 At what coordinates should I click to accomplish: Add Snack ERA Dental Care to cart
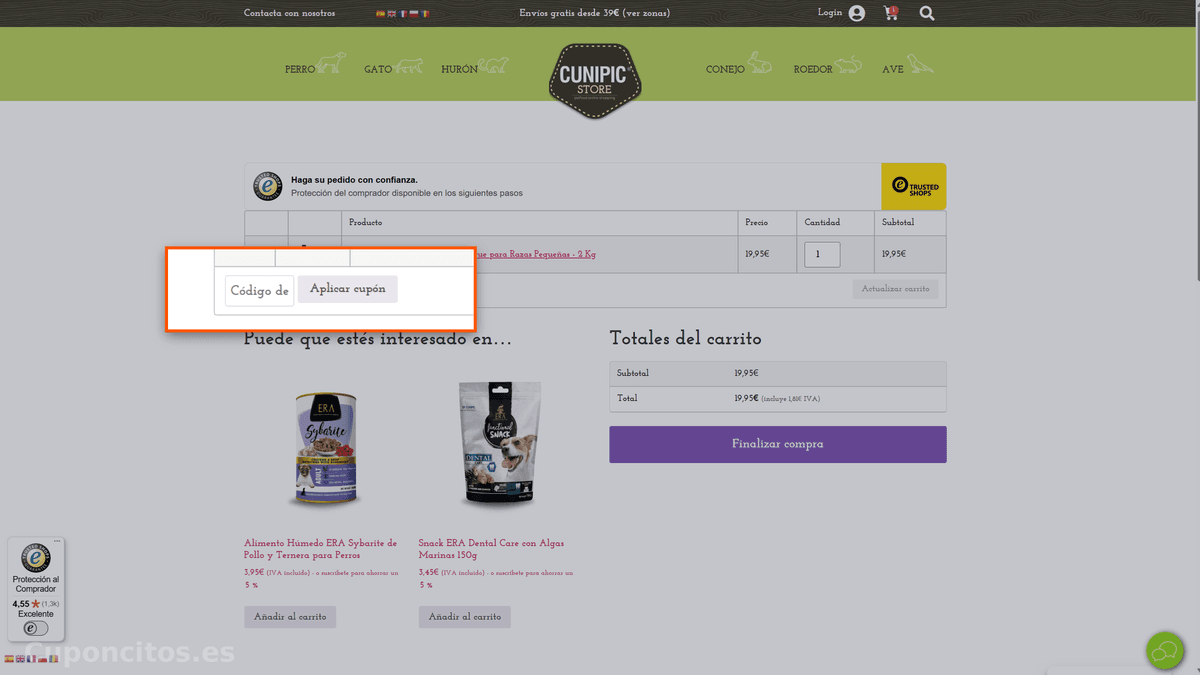(465, 617)
